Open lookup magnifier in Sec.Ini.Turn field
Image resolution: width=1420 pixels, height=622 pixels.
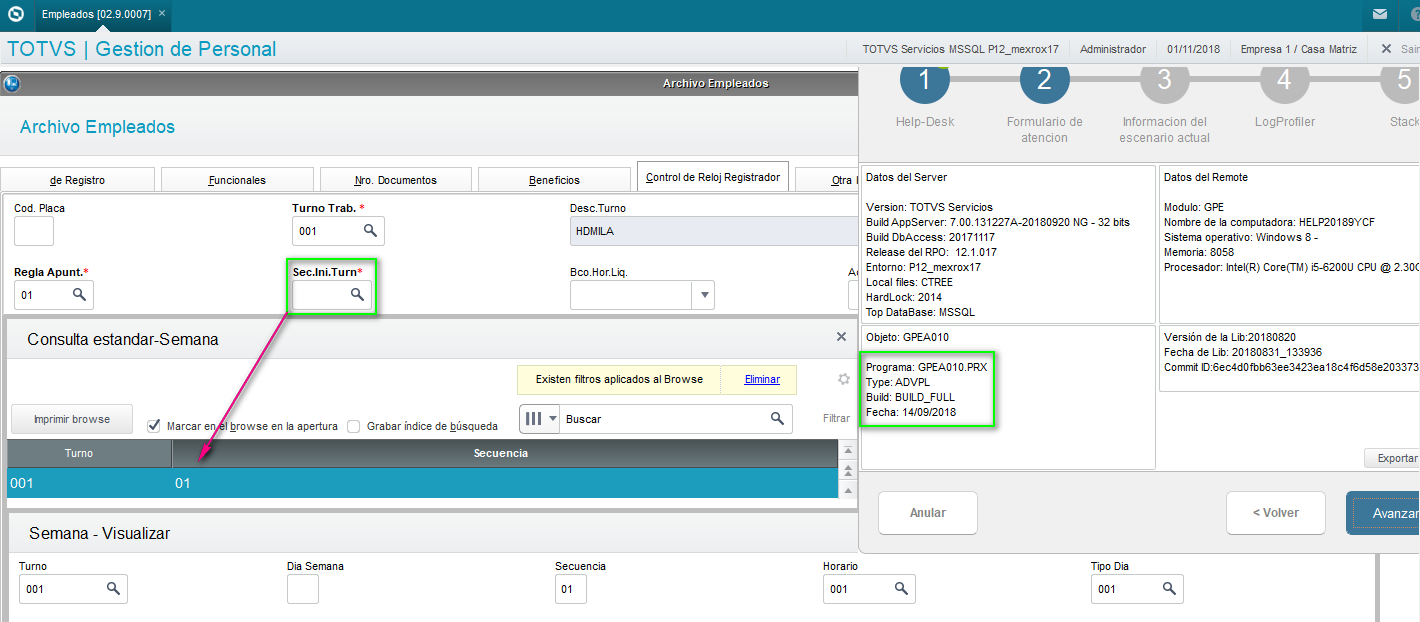(356, 295)
